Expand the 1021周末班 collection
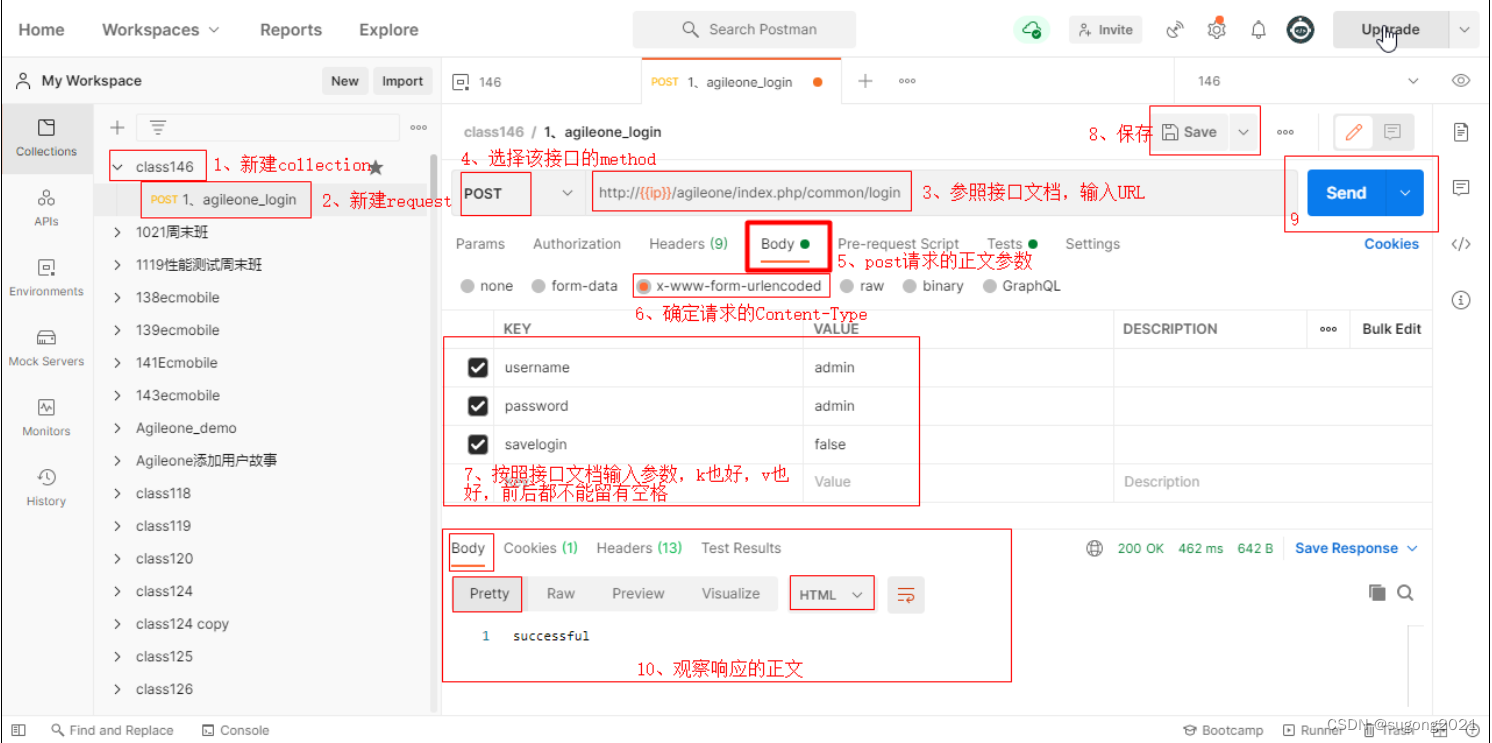The image size is (1492, 743). point(118,232)
